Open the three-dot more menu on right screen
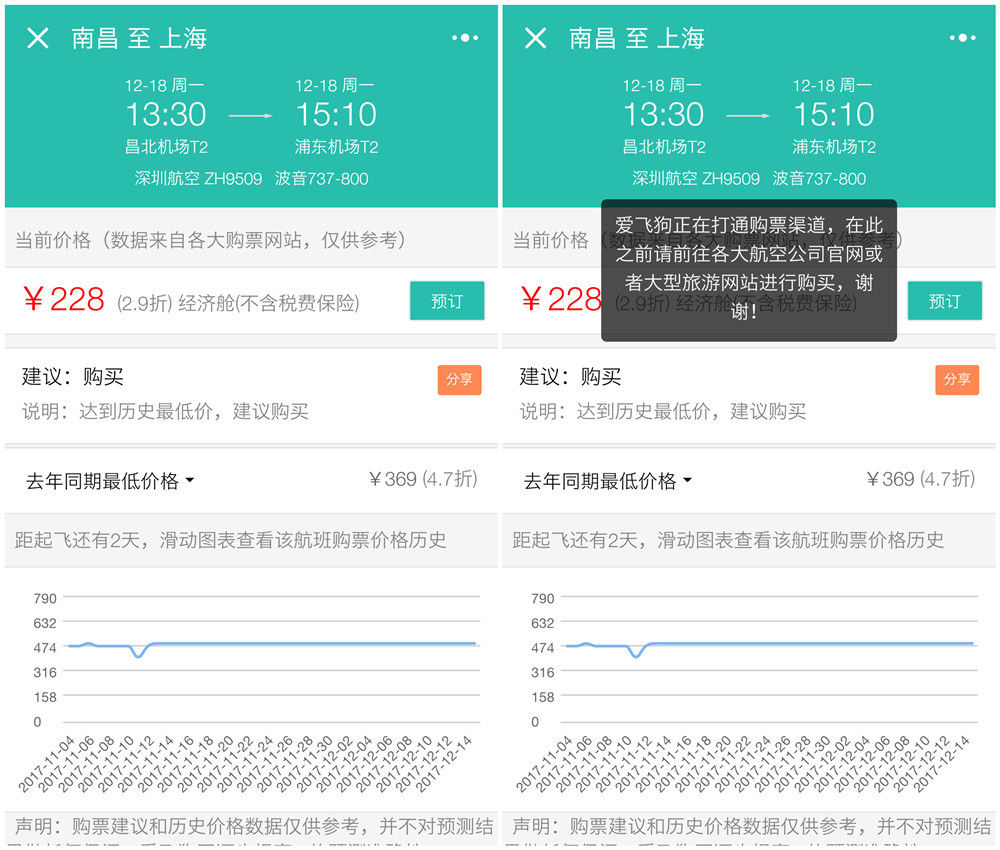Screen dimensions: 1000x850 (x=962, y=38)
